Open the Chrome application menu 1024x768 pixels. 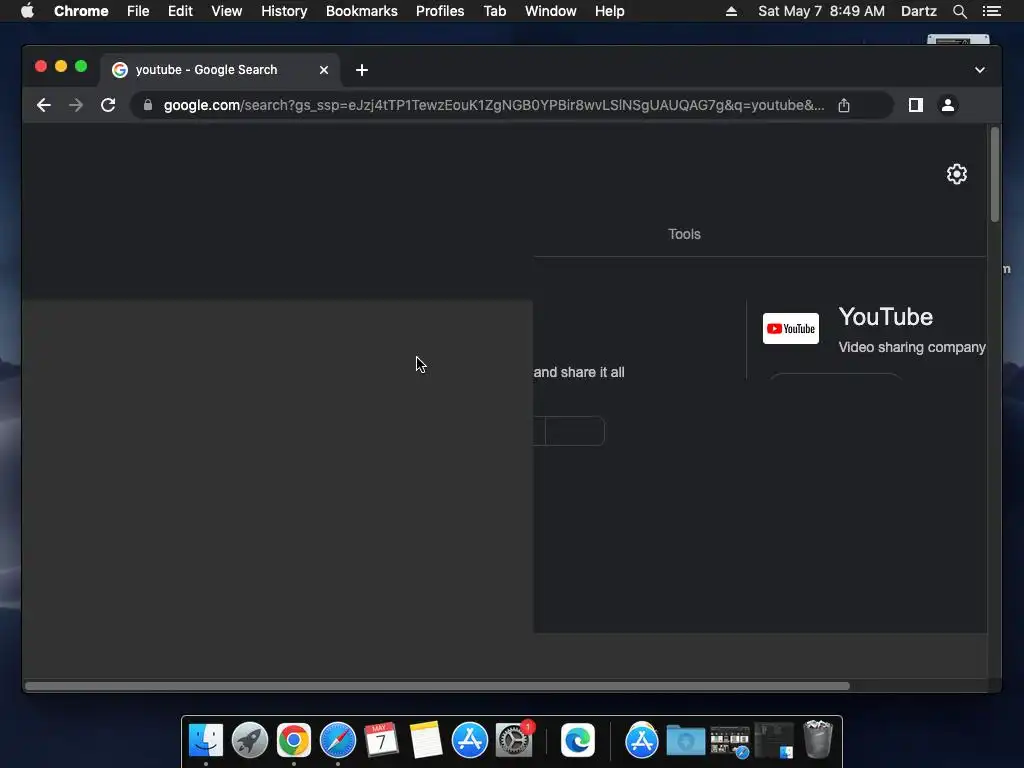coord(81,11)
